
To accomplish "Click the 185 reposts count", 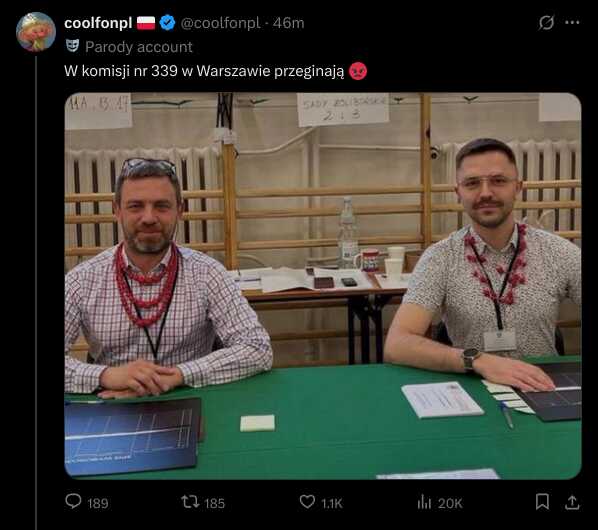I will (x=215, y=504).
